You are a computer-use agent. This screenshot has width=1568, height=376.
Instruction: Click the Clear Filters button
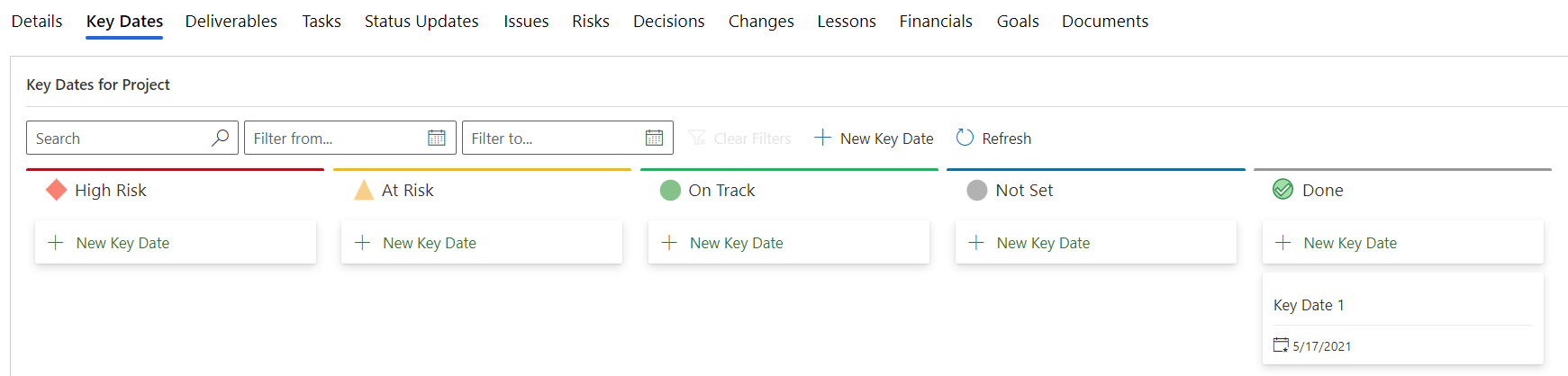[739, 138]
